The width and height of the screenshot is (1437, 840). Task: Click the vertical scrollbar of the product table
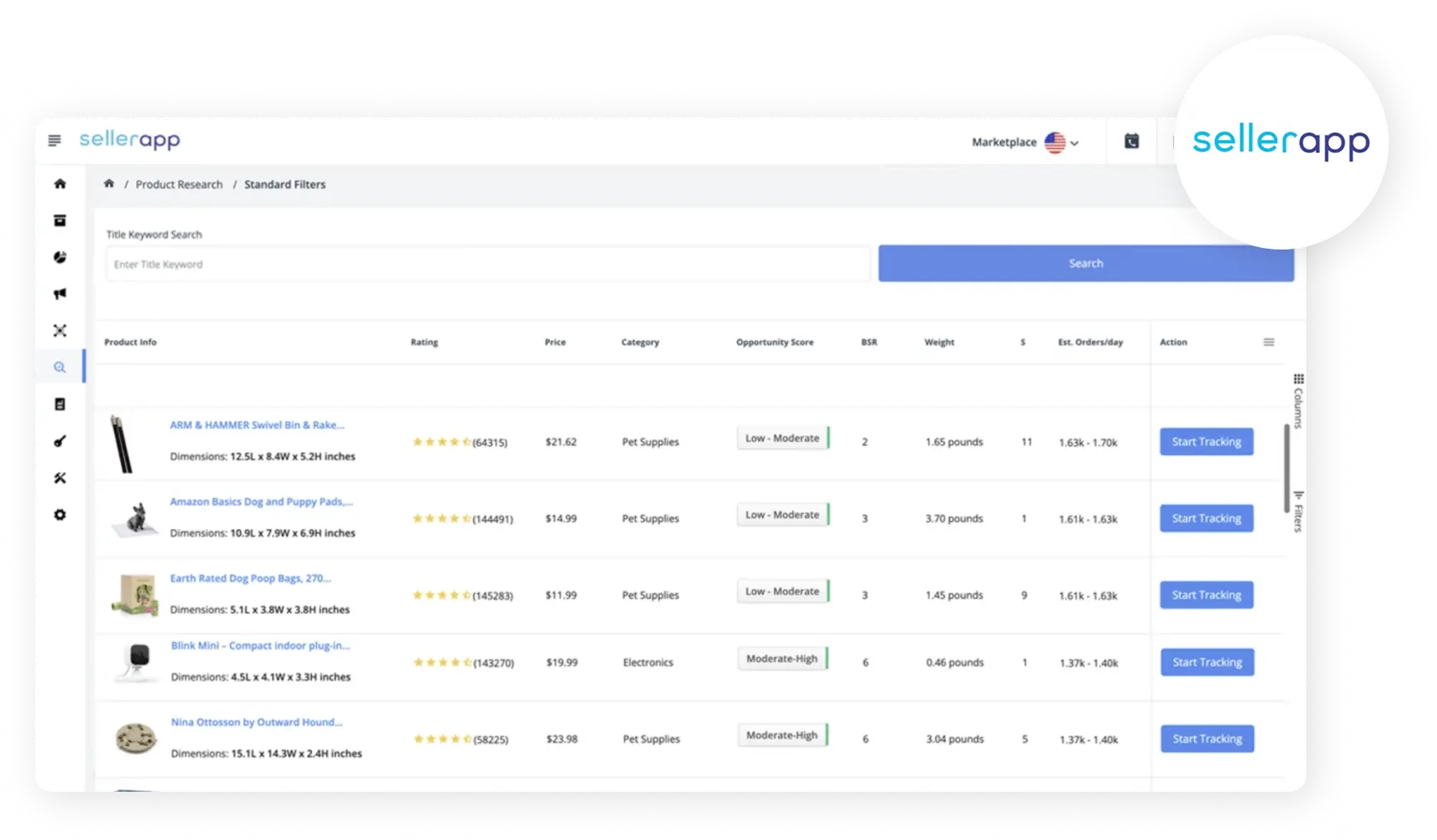pos(1286,468)
